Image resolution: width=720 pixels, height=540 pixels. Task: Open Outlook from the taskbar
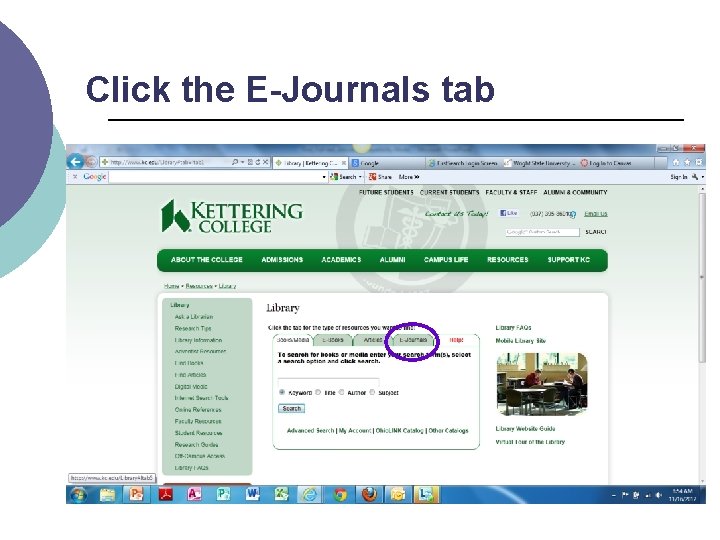click(398, 495)
